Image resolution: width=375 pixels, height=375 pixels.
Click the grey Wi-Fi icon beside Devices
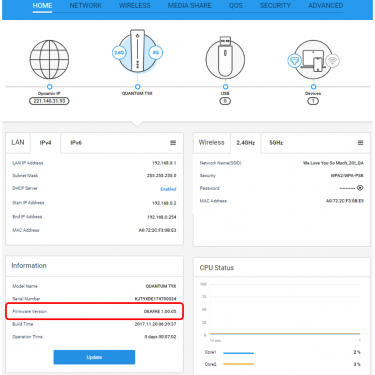pyautogui.click(x=332, y=61)
